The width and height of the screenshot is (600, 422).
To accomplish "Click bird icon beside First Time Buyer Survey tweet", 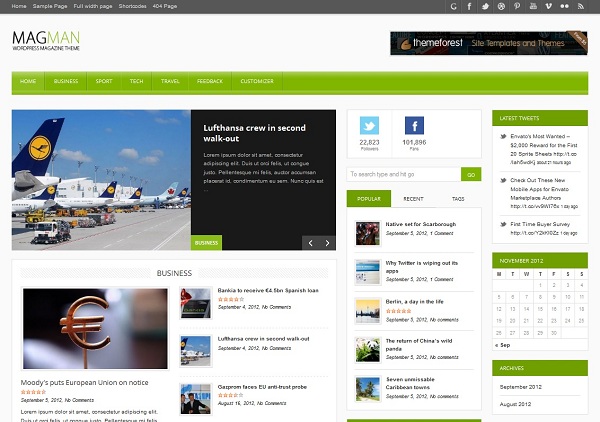I will [x=503, y=224].
